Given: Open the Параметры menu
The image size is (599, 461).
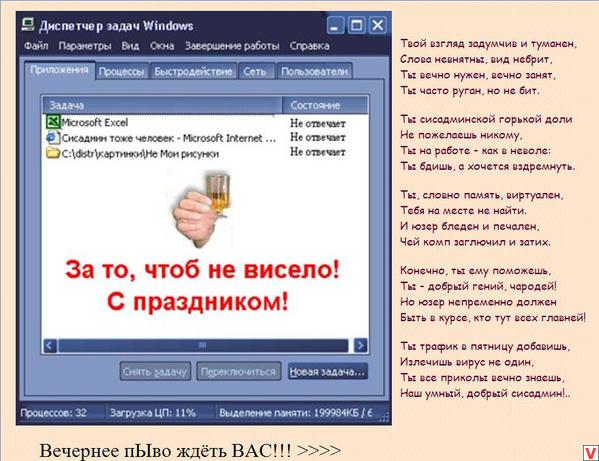Looking at the screenshot, I should tap(85, 46).
